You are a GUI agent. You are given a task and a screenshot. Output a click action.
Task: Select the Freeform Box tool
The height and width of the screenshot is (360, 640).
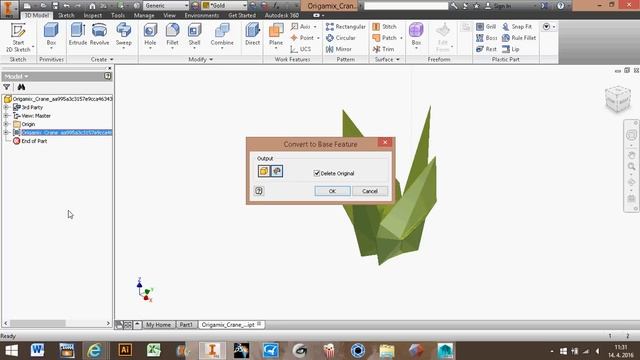click(x=416, y=34)
